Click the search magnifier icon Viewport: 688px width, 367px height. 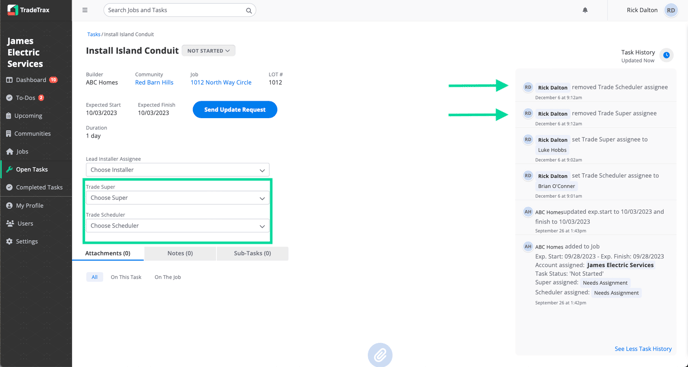(x=249, y=11)
